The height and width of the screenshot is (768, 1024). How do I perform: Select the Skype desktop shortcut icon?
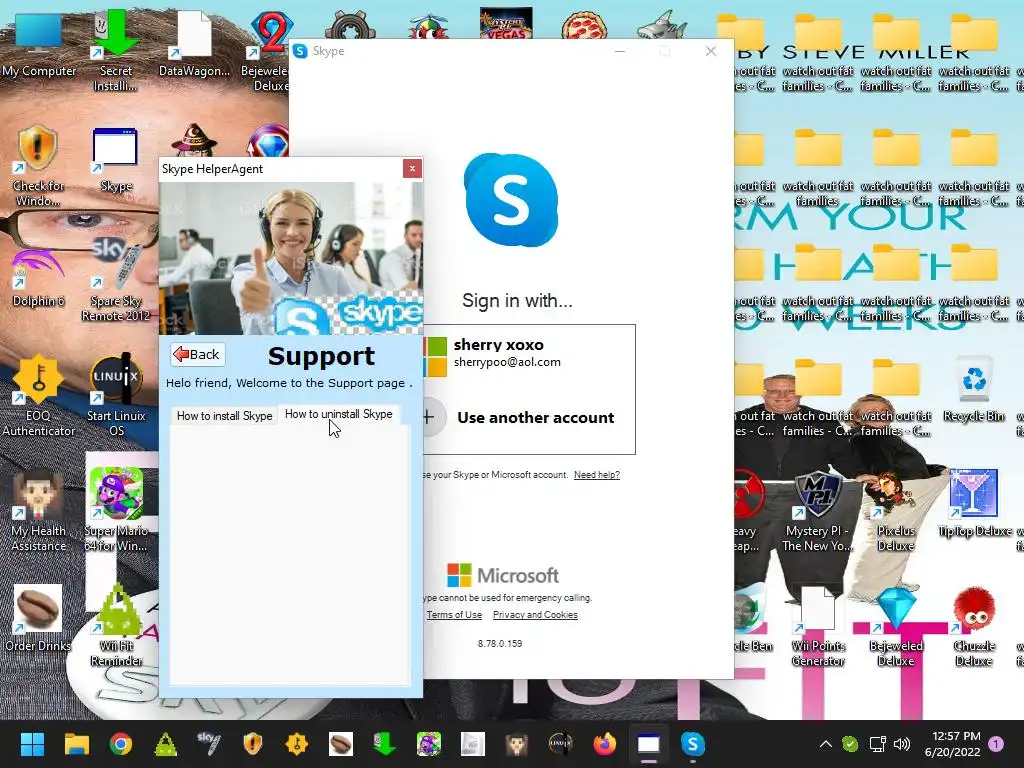coord(116,160)
